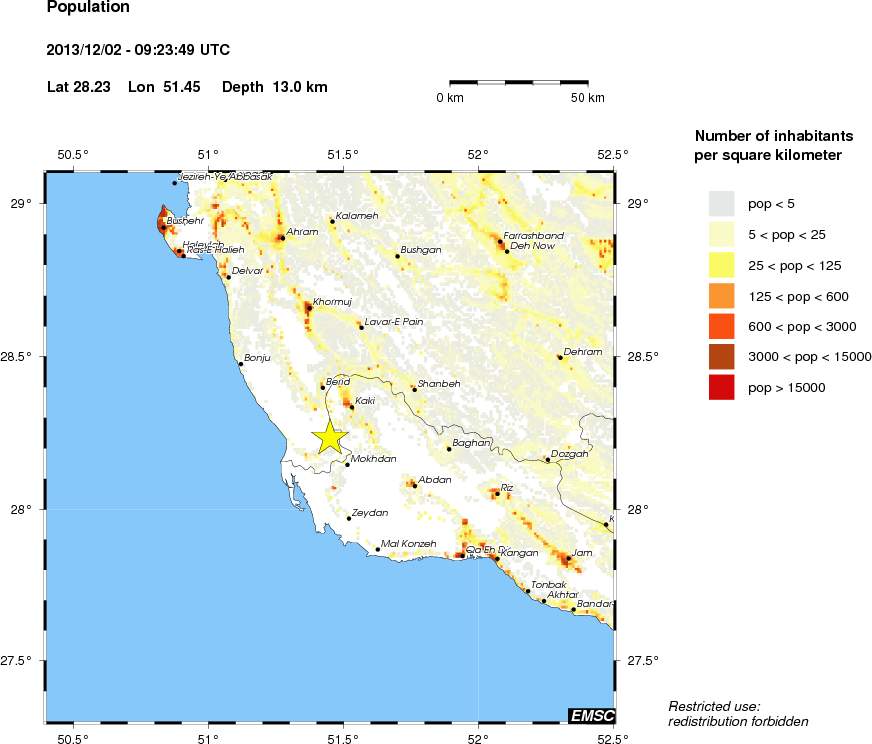The image size is (872, 744).
Task: Click the EMSC logo on the map
Action: click(x=591, y=715)
